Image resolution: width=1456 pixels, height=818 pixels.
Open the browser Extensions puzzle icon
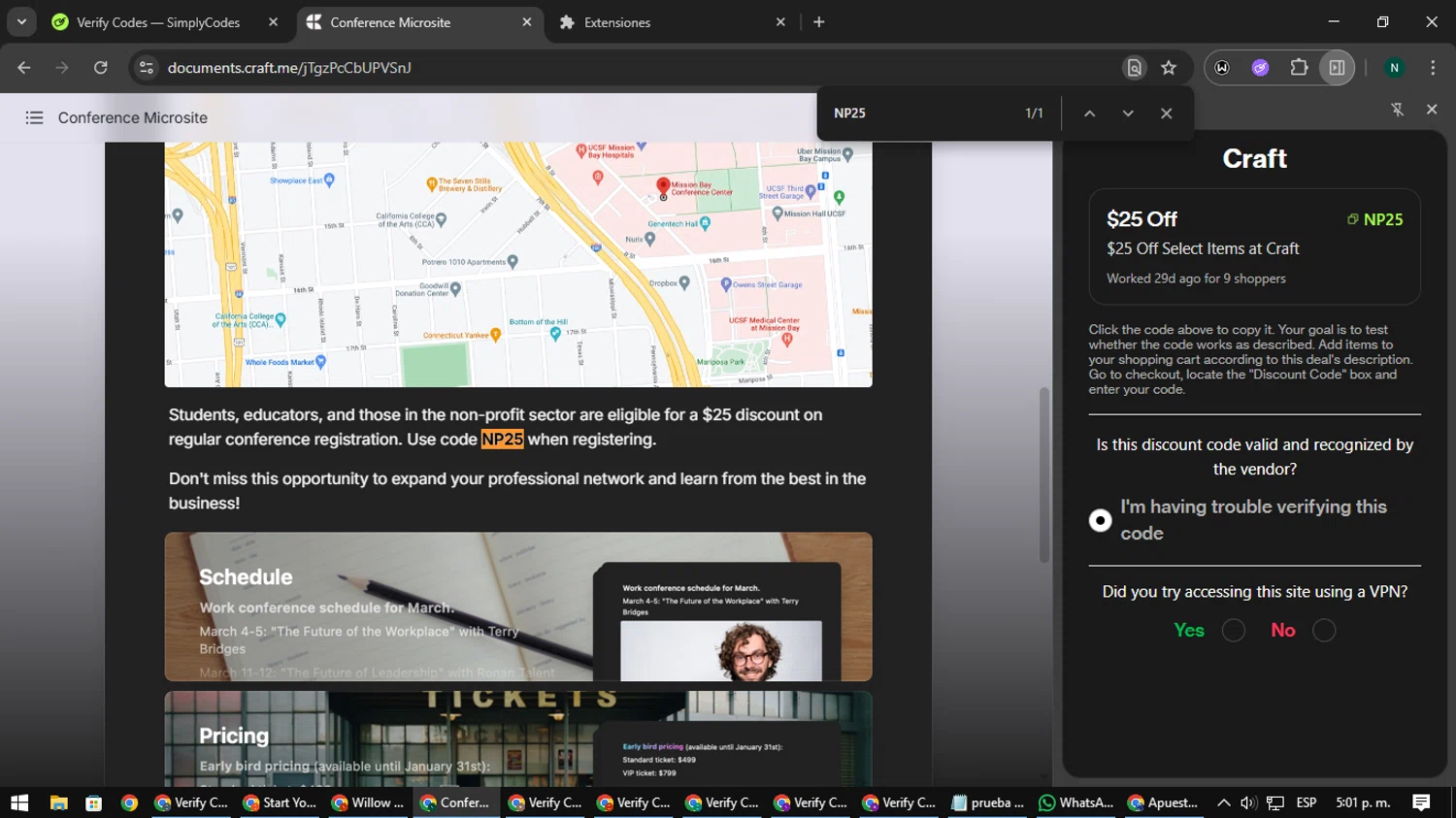pos(1299,68)
